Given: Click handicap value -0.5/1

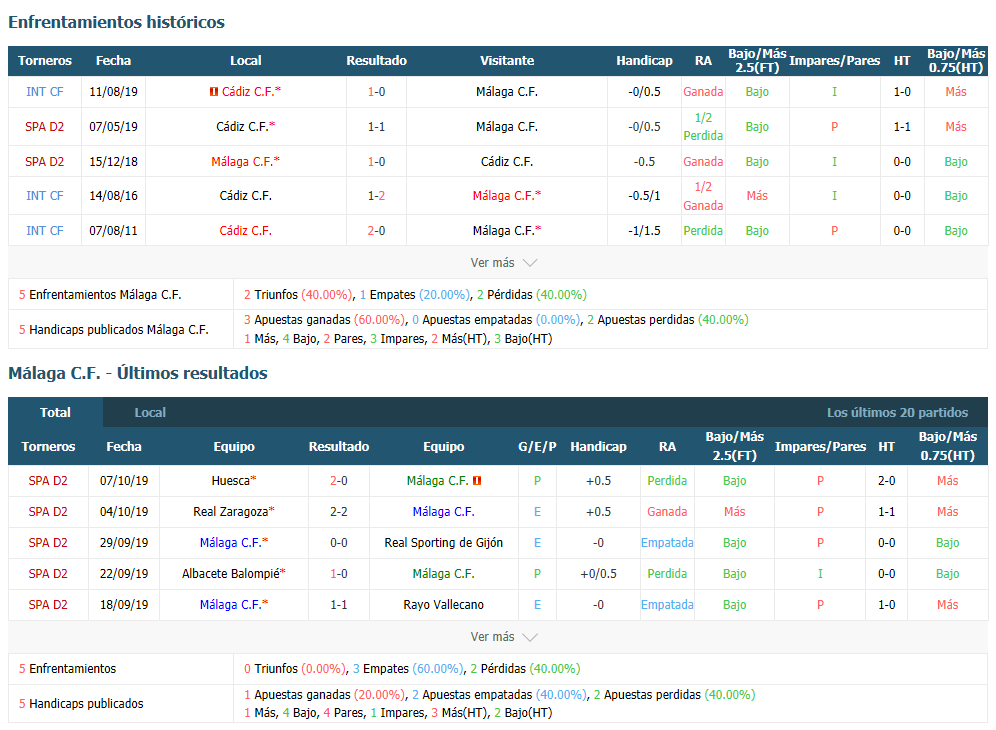Looking at the screenshot, I should coord(644,196).
